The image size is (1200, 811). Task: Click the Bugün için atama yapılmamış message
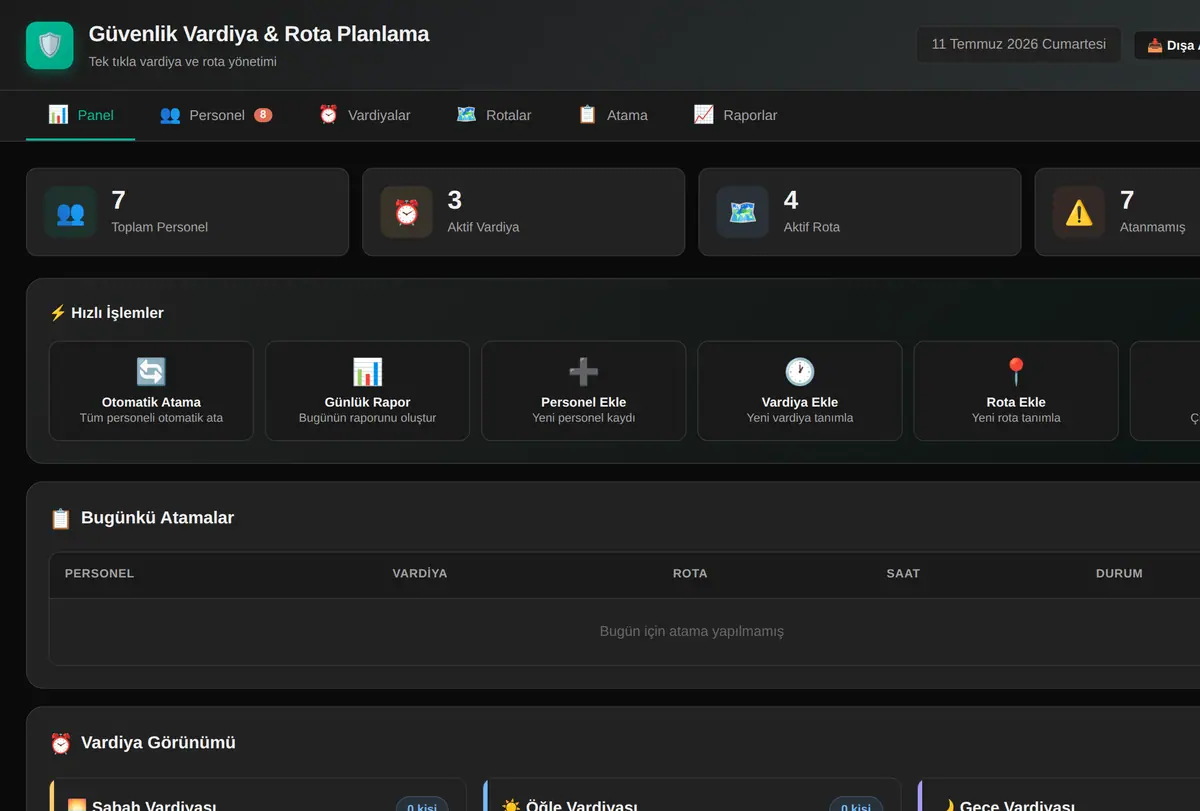point(691,631)
